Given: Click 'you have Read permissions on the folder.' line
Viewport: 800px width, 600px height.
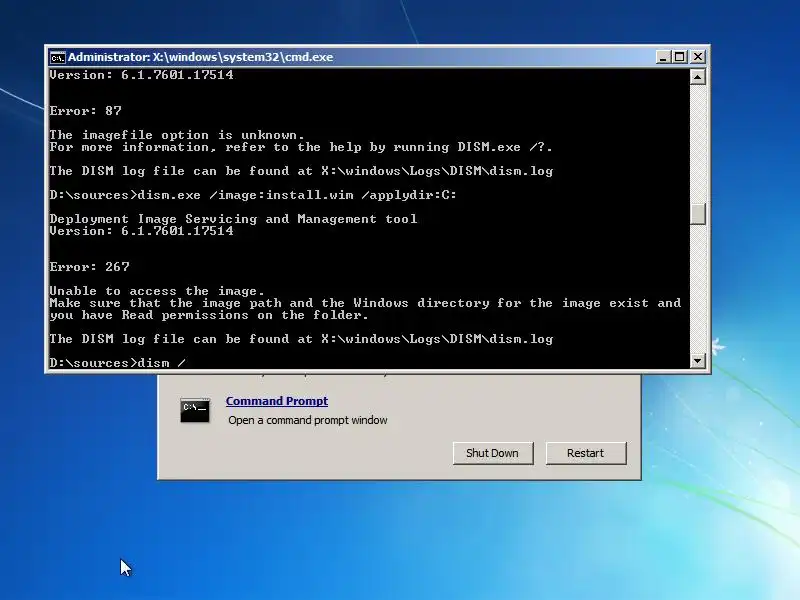Looking at the screenshot, I should pyautogui.click(x=209, y=315).
